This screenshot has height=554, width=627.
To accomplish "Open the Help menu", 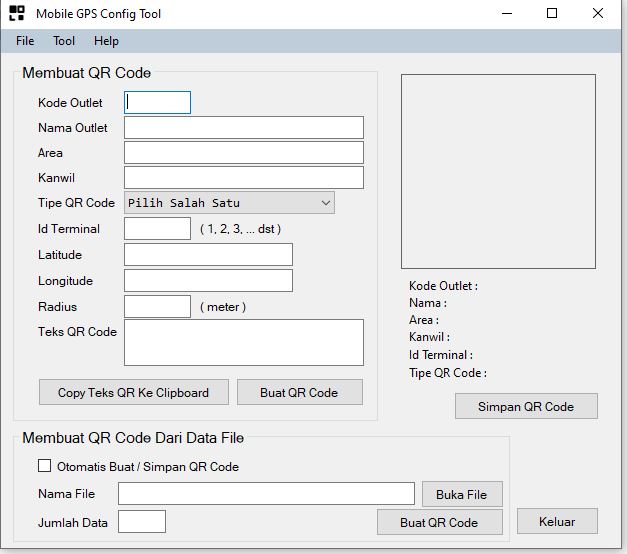I will point(106,41).
